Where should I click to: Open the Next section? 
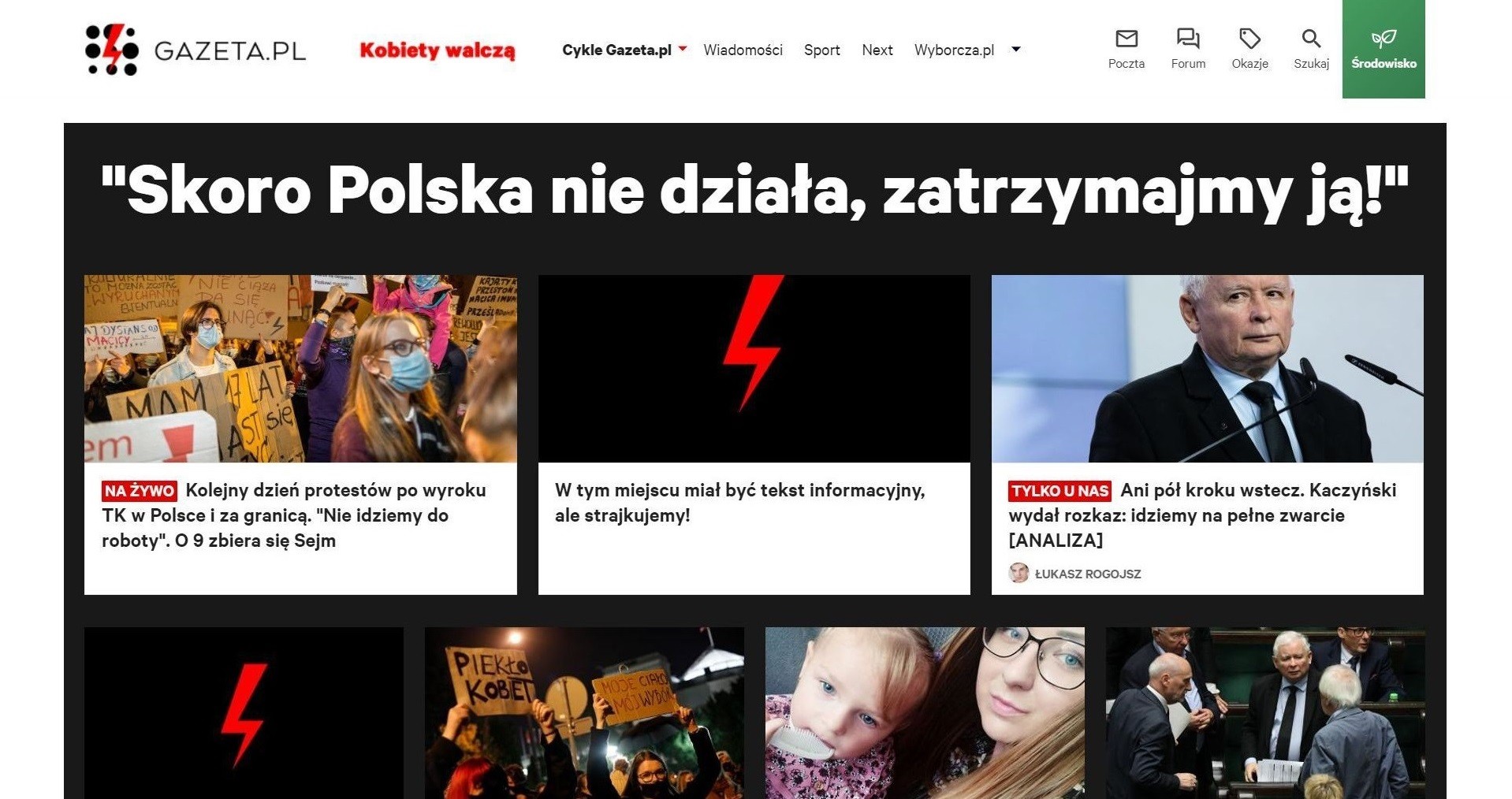pyautogui.click(x=877, y=50)
